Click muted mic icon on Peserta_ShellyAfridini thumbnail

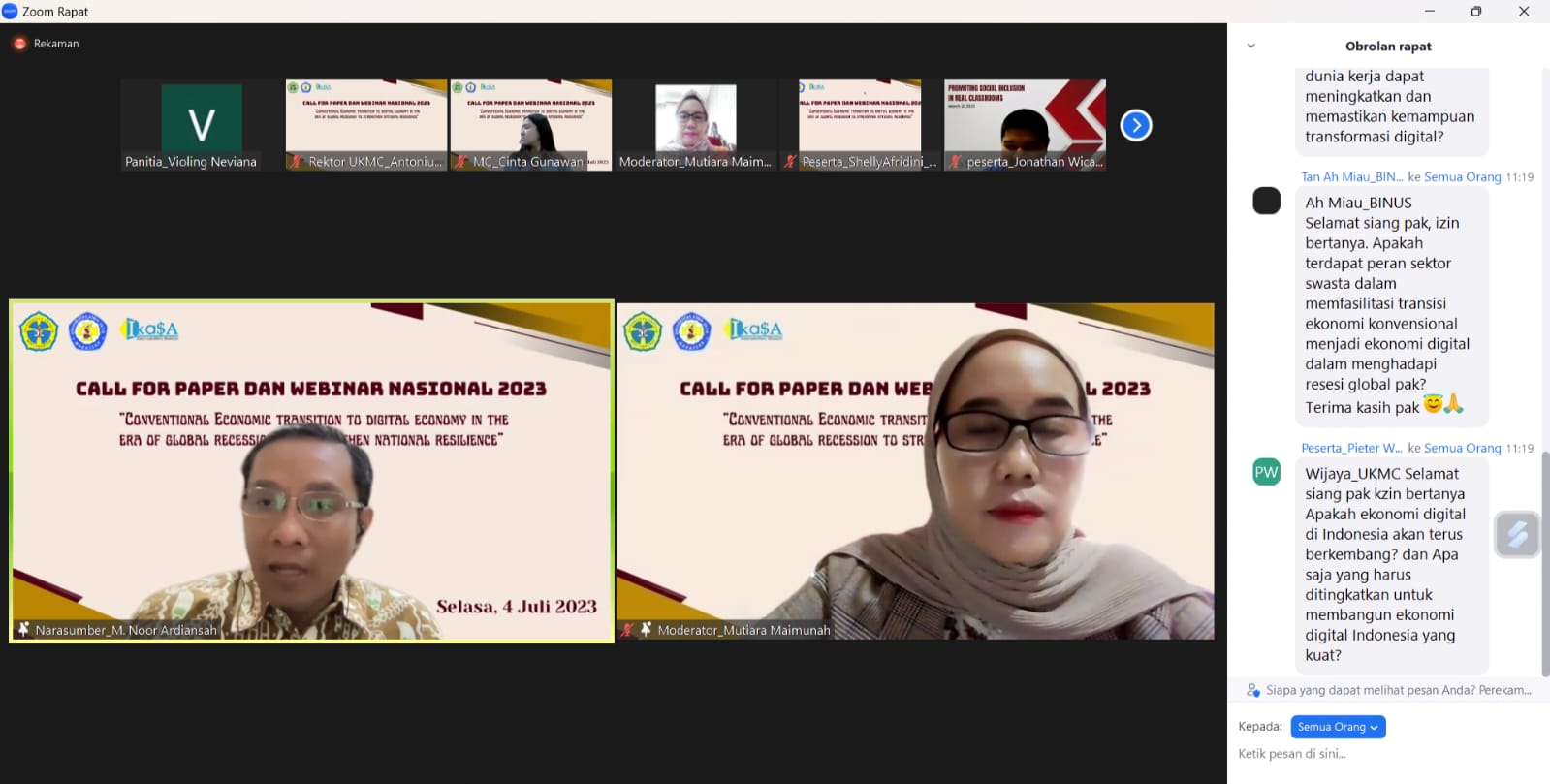[x=790, y=162]
